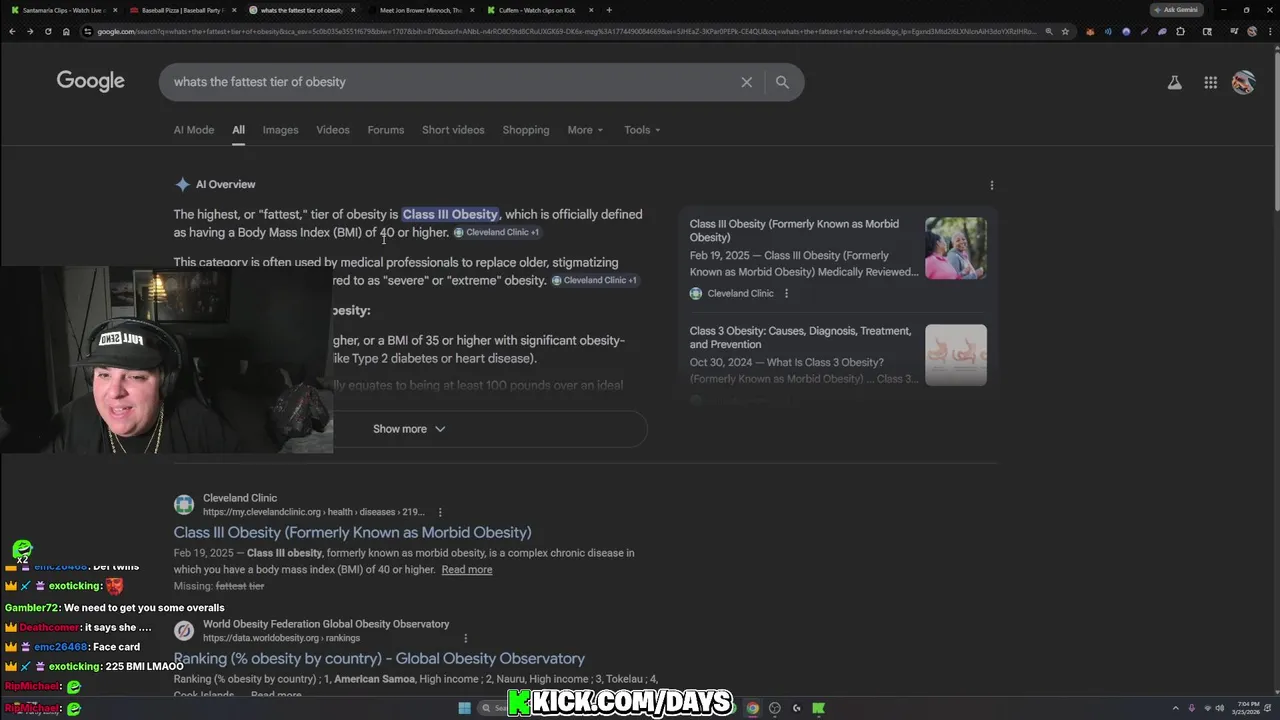This screenshot has width=1280, height=720.
Task: Close the Baseball Pizza tab
Action: click(x=234, y=10)
